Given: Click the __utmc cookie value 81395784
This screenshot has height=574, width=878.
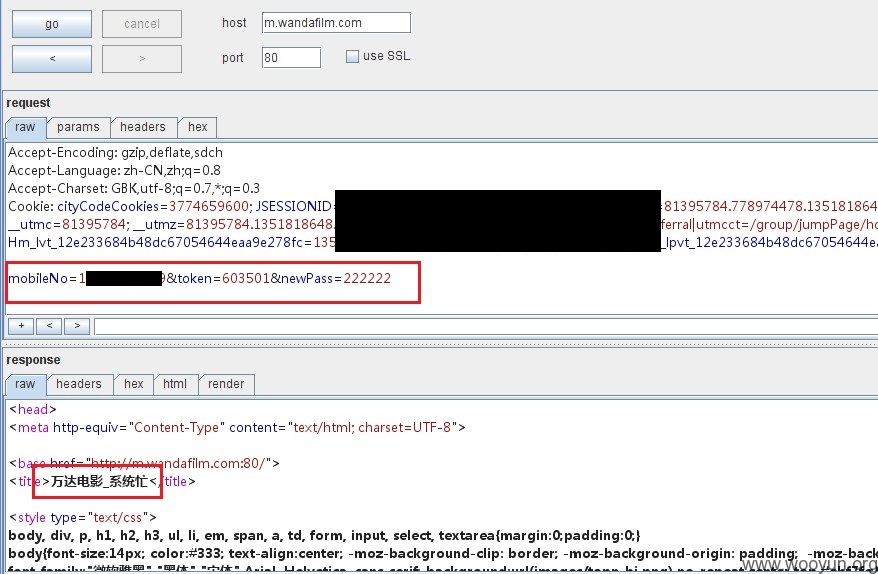Looking at the screenshot, I should 94,225.
